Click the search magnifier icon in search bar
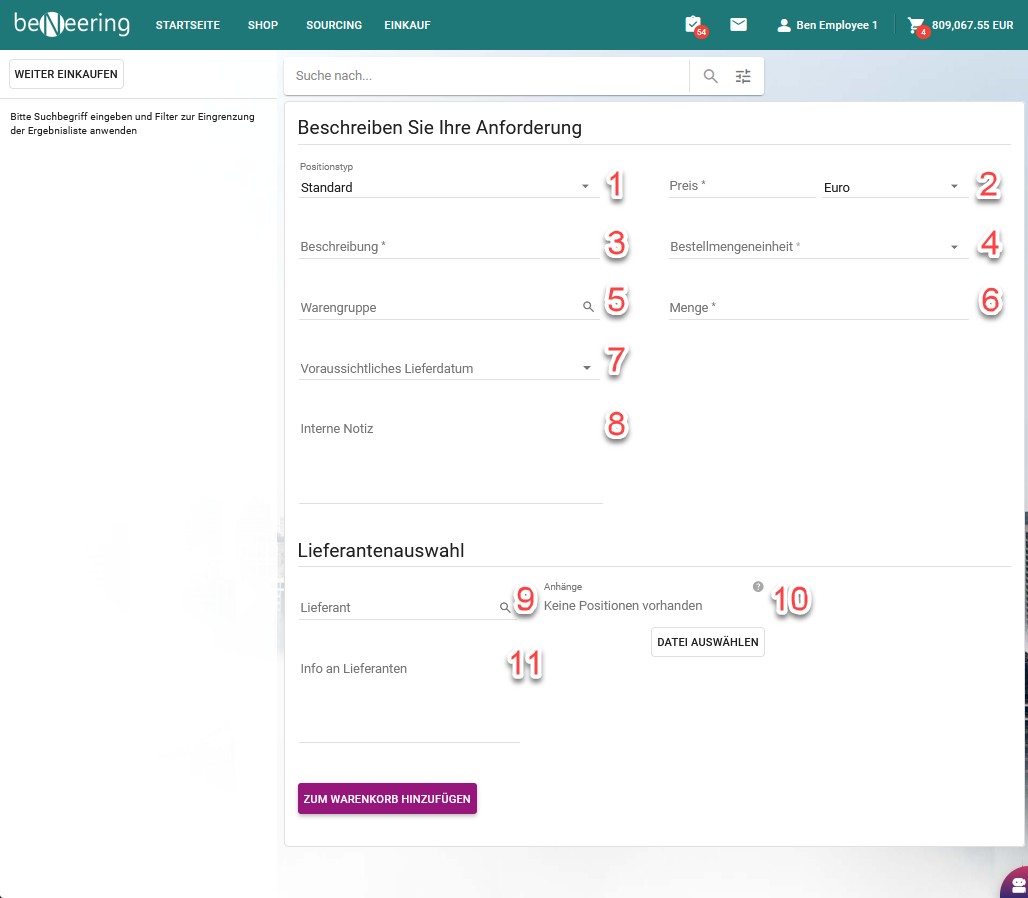The image size is (1028, 898). [710, 76]
